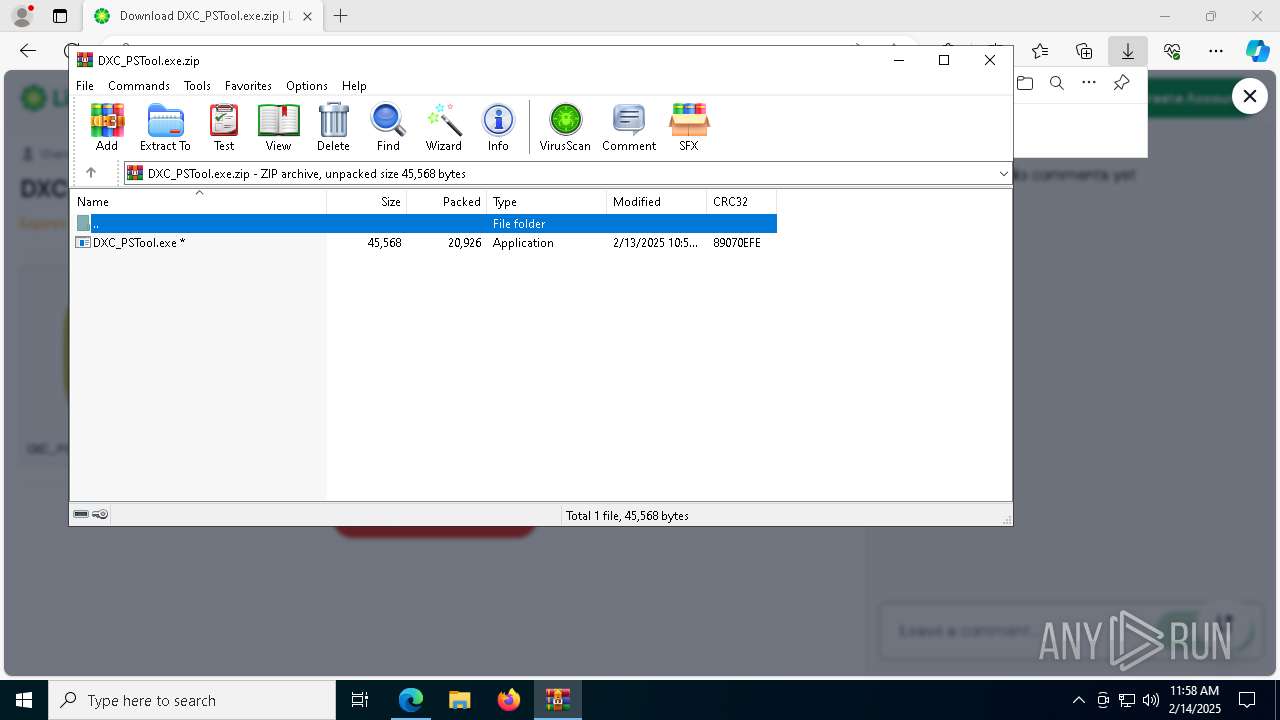The image size is (1280, 720).
Task: Sort by the CRC32 column header
Action: point(741,202)
